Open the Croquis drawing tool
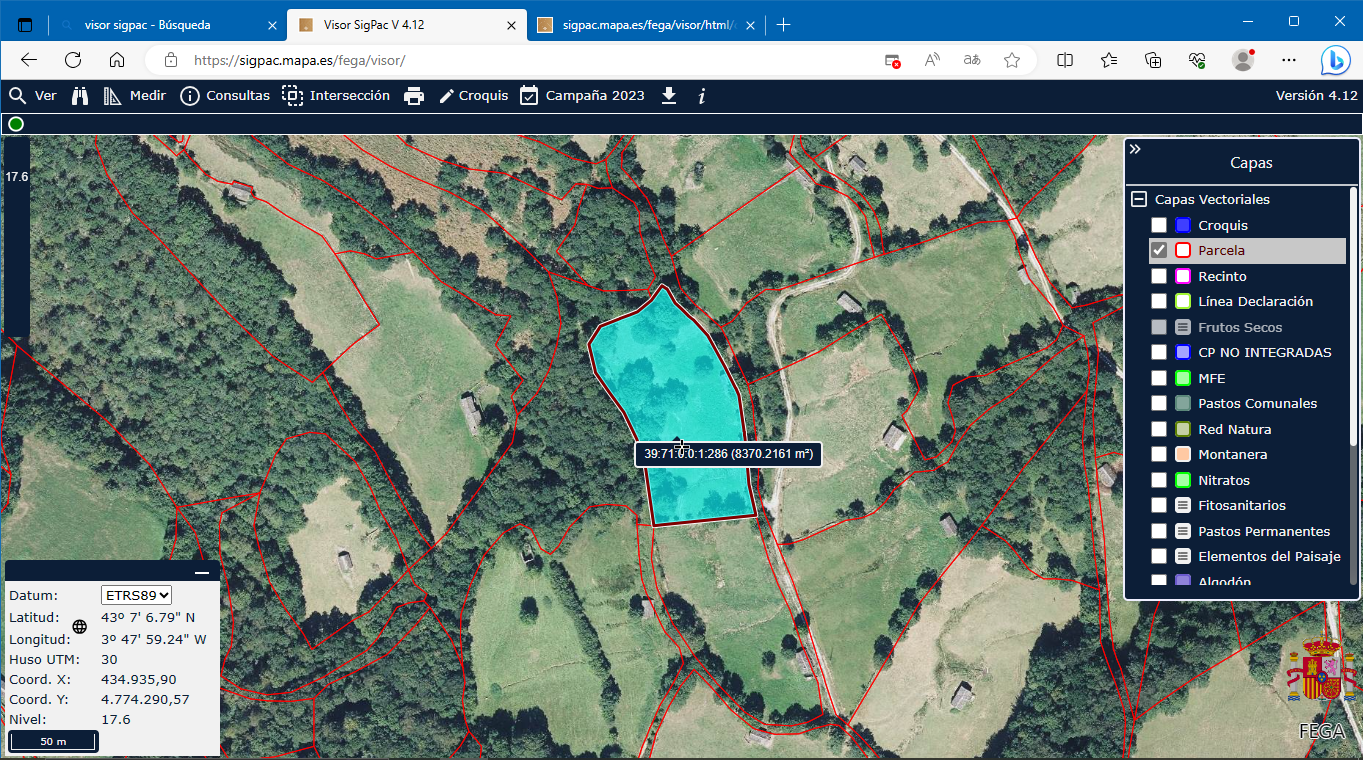This screenshot has width=1363, height=760. pyautogui.click(x=474, y=96)
